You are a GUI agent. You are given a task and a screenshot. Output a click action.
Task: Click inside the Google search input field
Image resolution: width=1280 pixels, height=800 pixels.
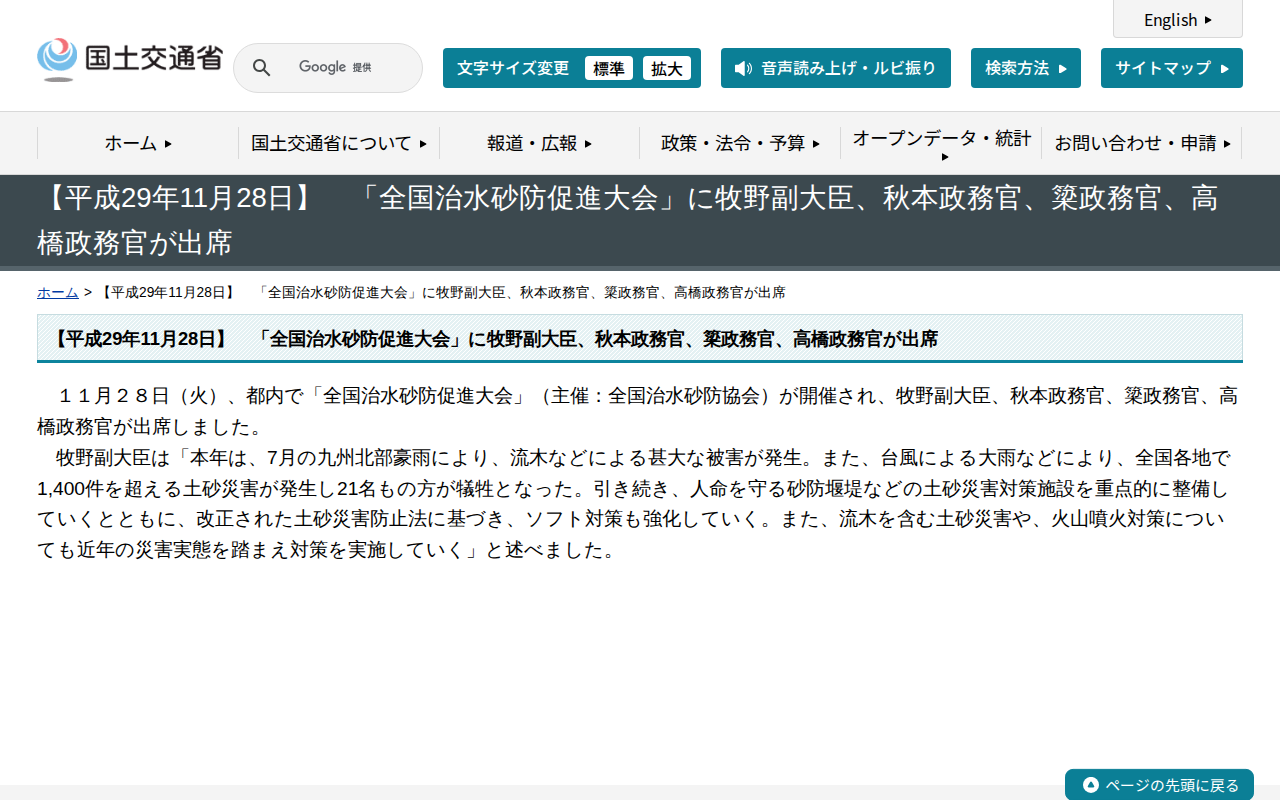[x=345, y=68]
